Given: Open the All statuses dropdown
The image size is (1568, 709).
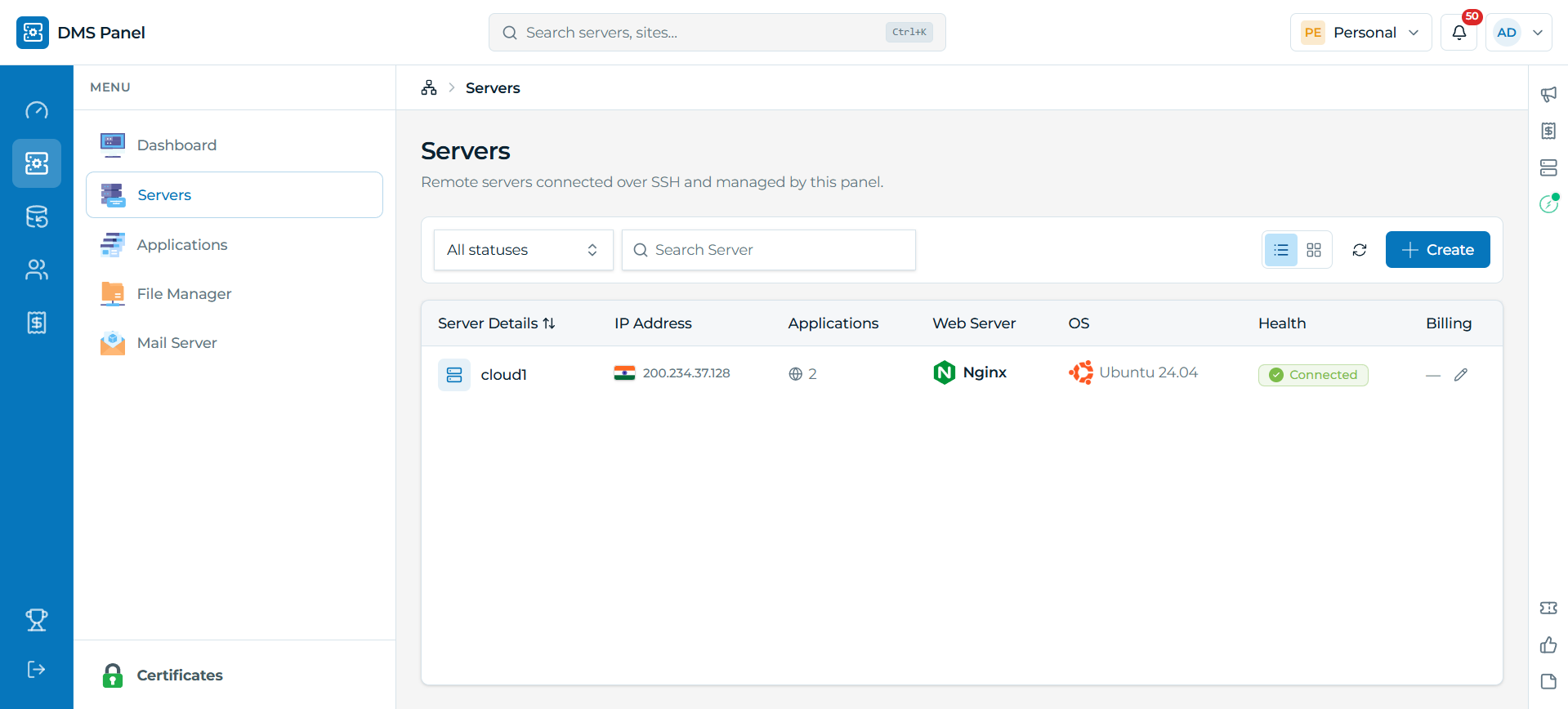Looking at the screenshot, I should [x=524, y=250].
